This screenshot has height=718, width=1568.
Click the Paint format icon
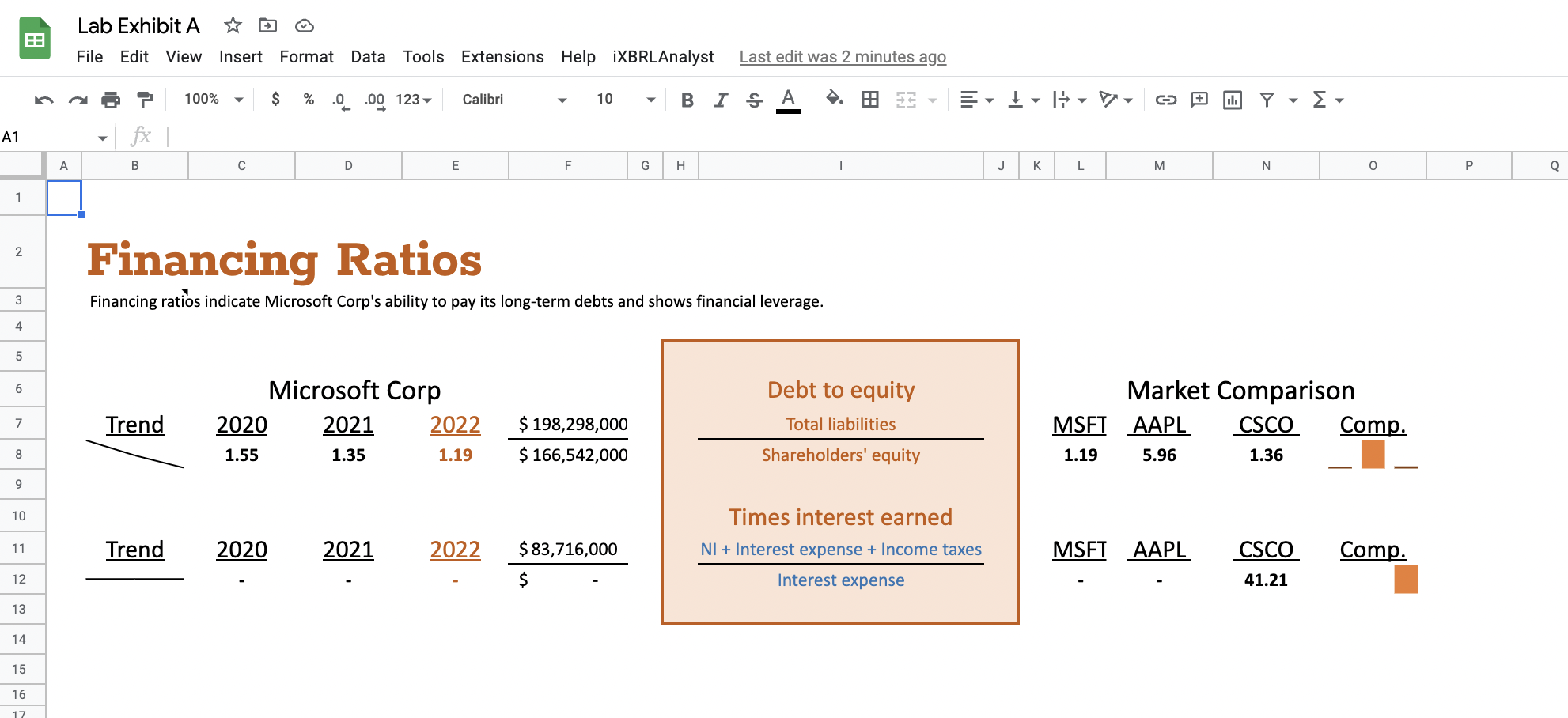[x=144, y=100]
